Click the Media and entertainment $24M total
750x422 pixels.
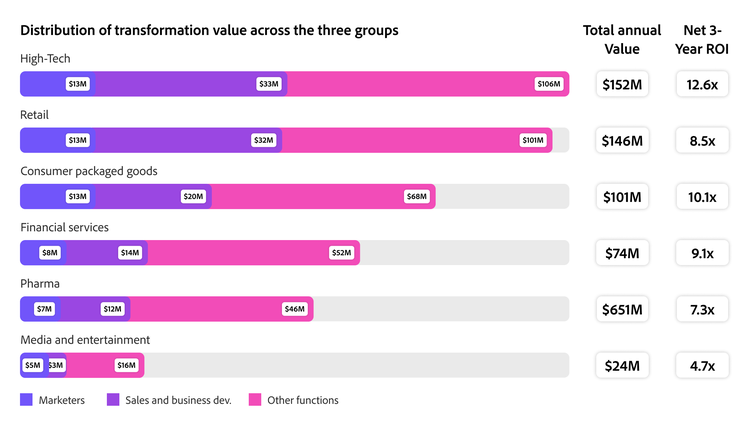point(621,365)
